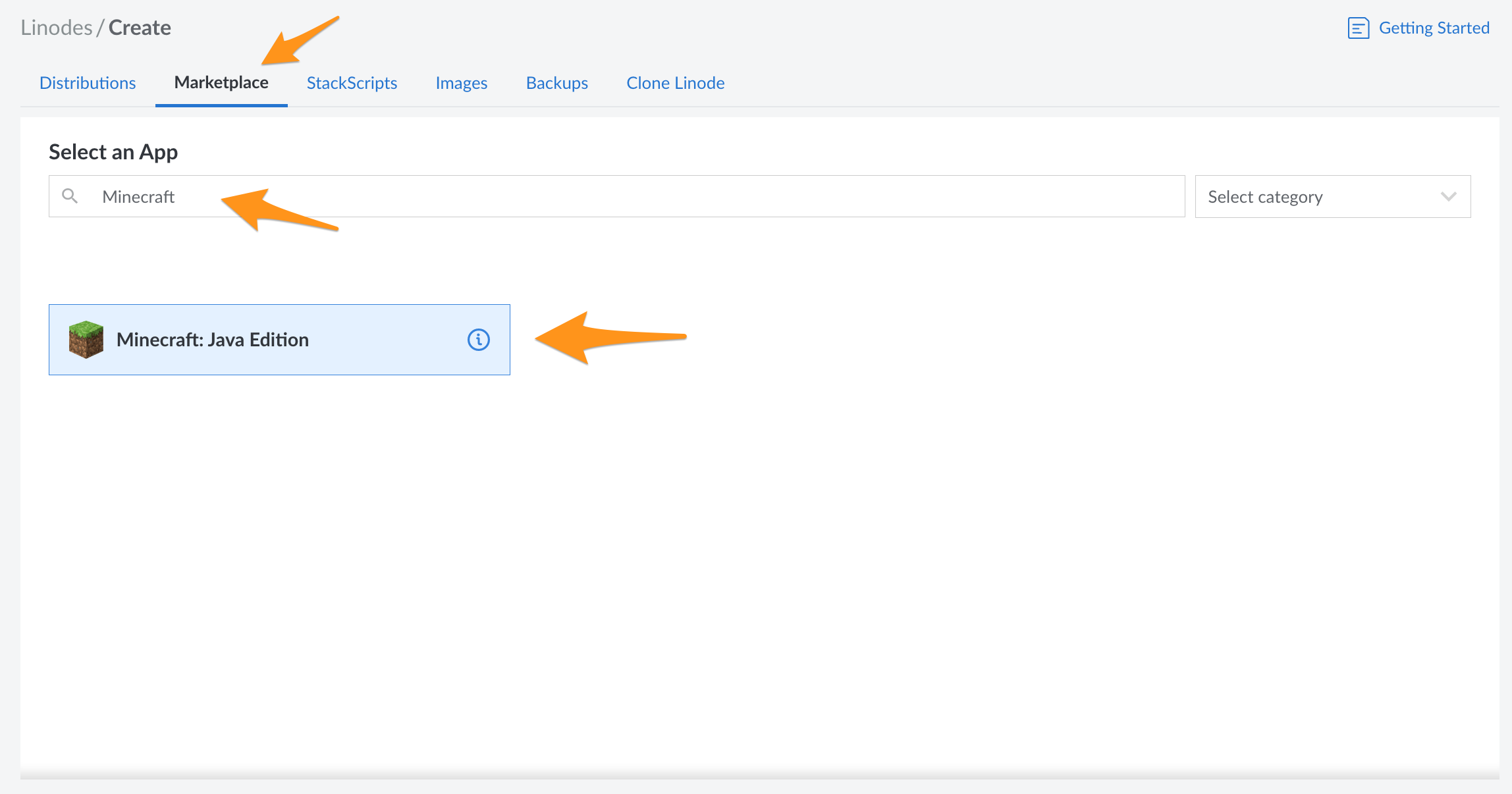
Task: Switch to the Backups tab
Action: click(556, 83)
